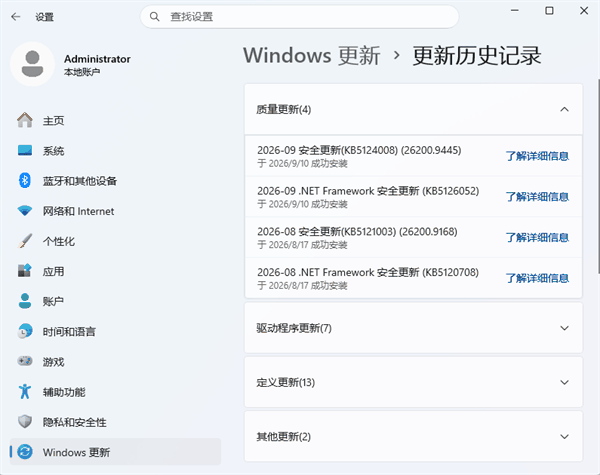Select 应用 in the sidebar
Screen dimensions: 600x475
pos(115,271)
